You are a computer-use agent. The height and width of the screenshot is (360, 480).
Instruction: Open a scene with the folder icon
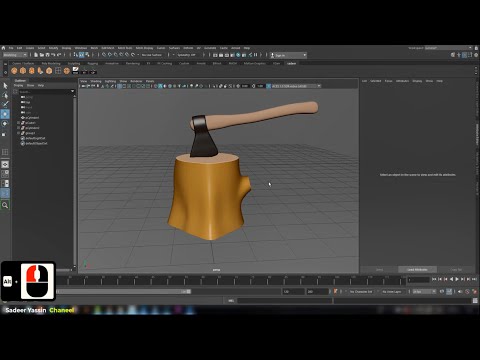pyautogui.click(x=42, y=55)
